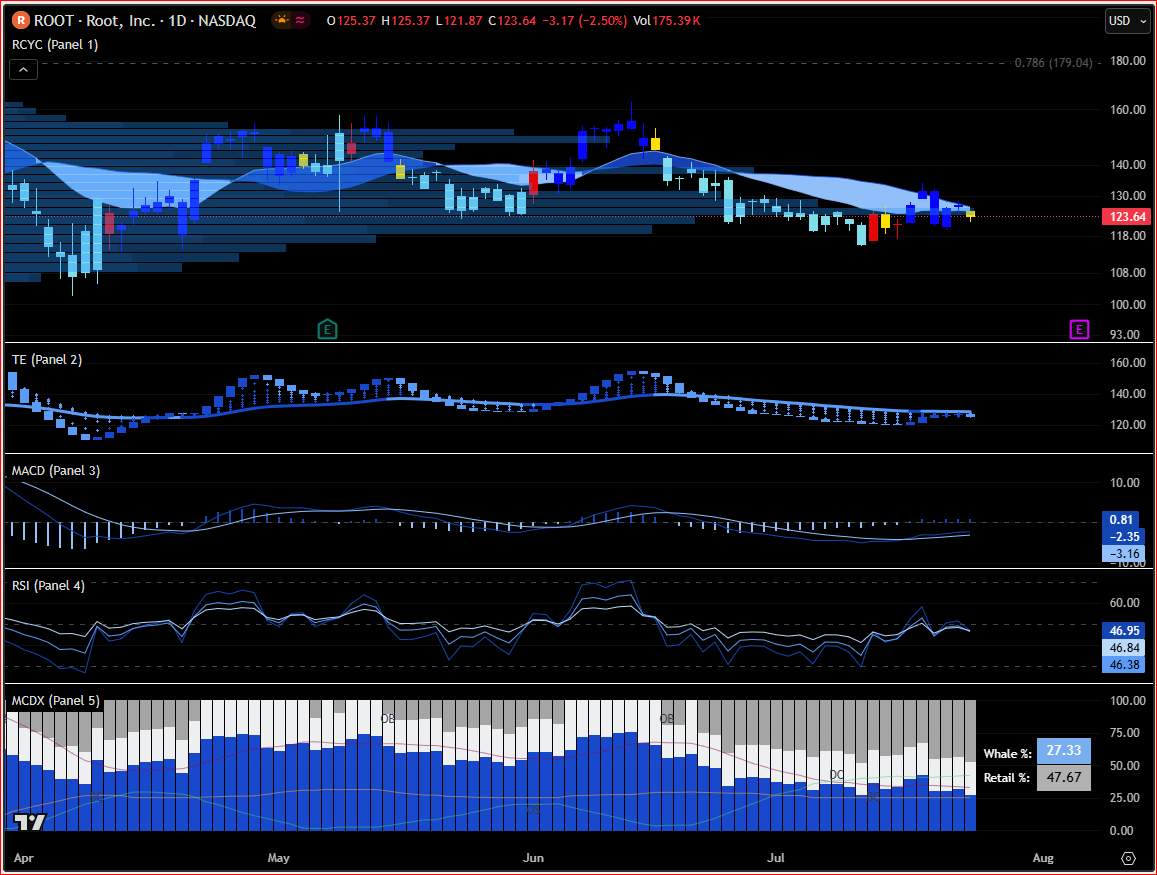Click the pre-market sun status icon
This screenshot has width=1157, height=875.
tap(281, 21)
